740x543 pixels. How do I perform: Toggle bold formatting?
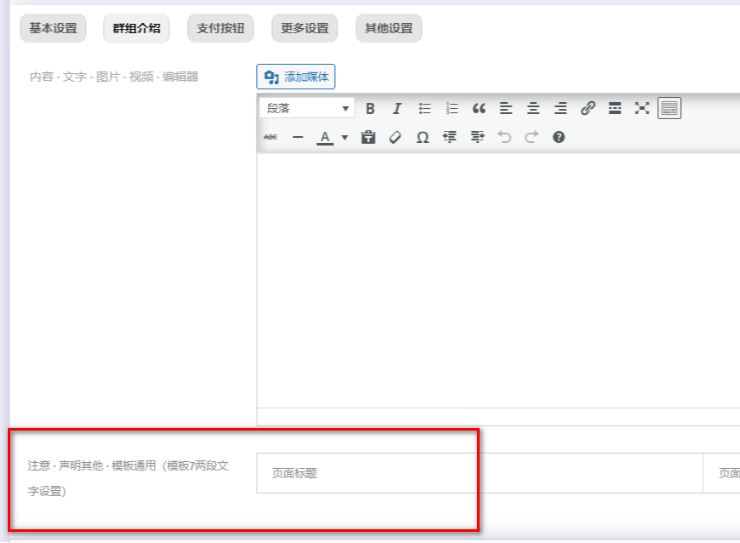(370, 109)
